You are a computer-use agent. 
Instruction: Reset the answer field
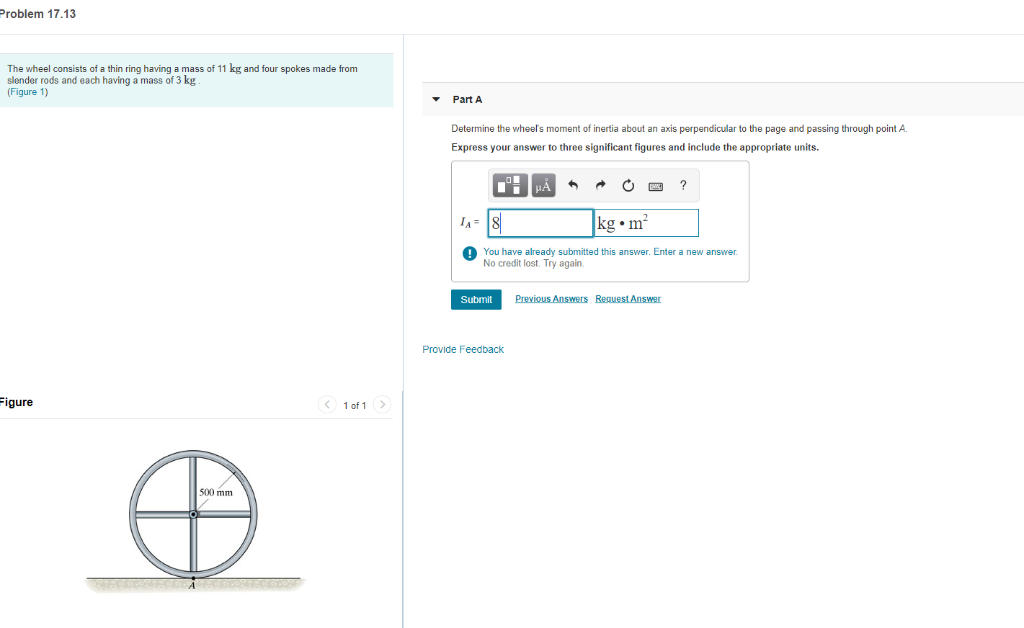point(628,185)
